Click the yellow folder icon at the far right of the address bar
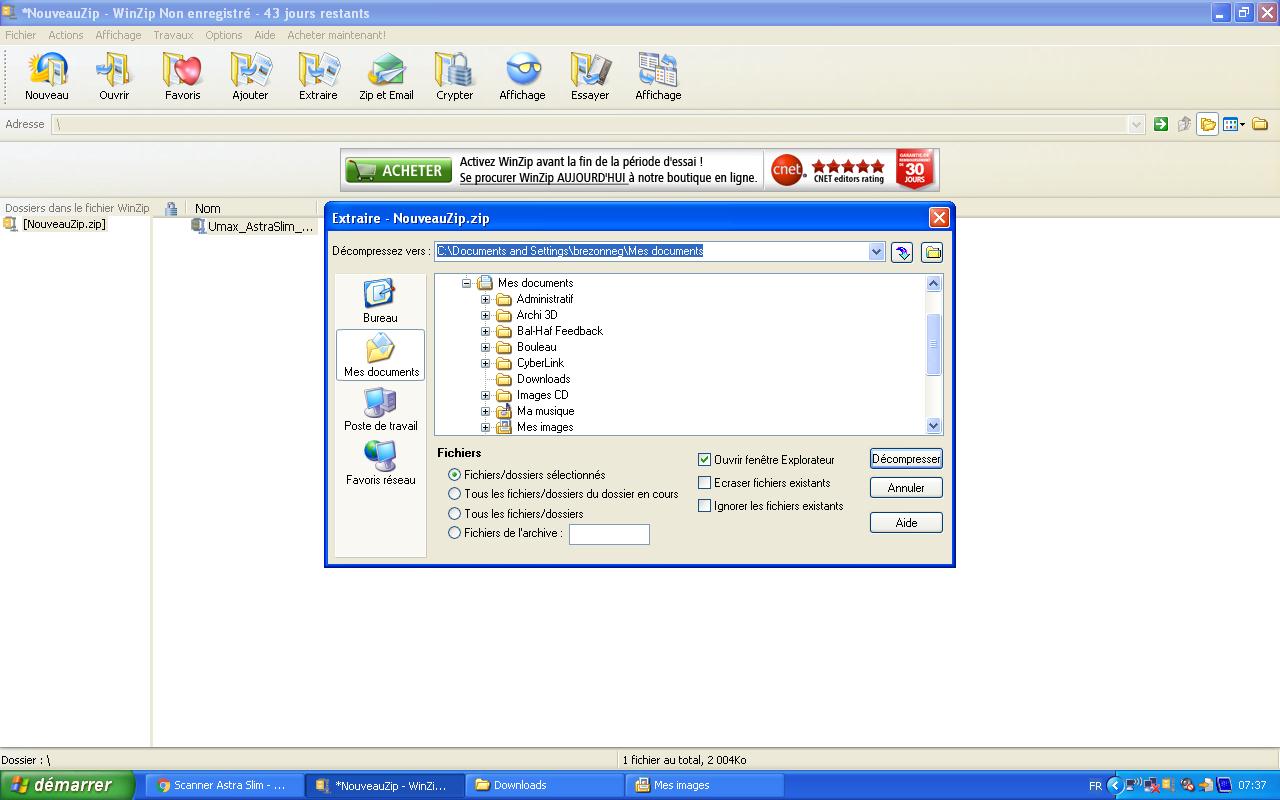 (x=1260, y=124)
